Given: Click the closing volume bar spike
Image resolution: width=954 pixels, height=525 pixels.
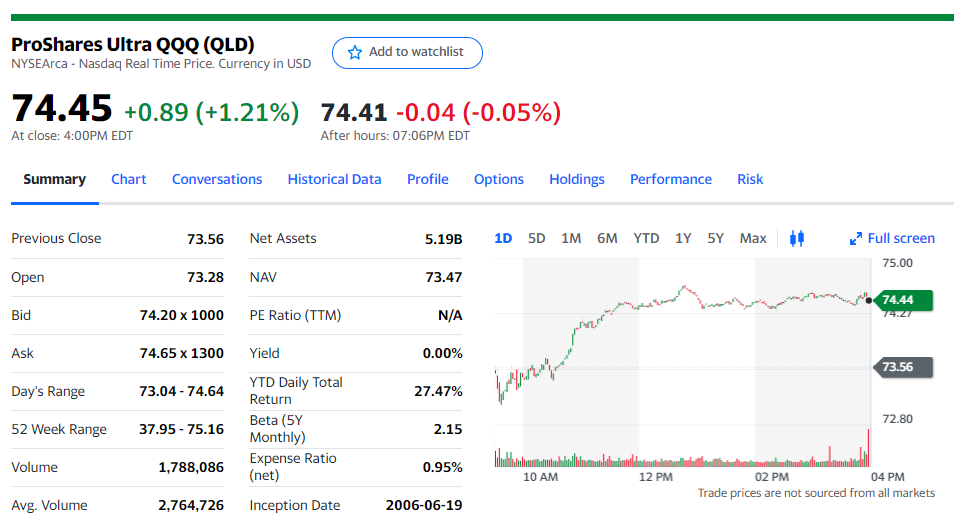Looking at the screenshot, I should tap(868, 447).
